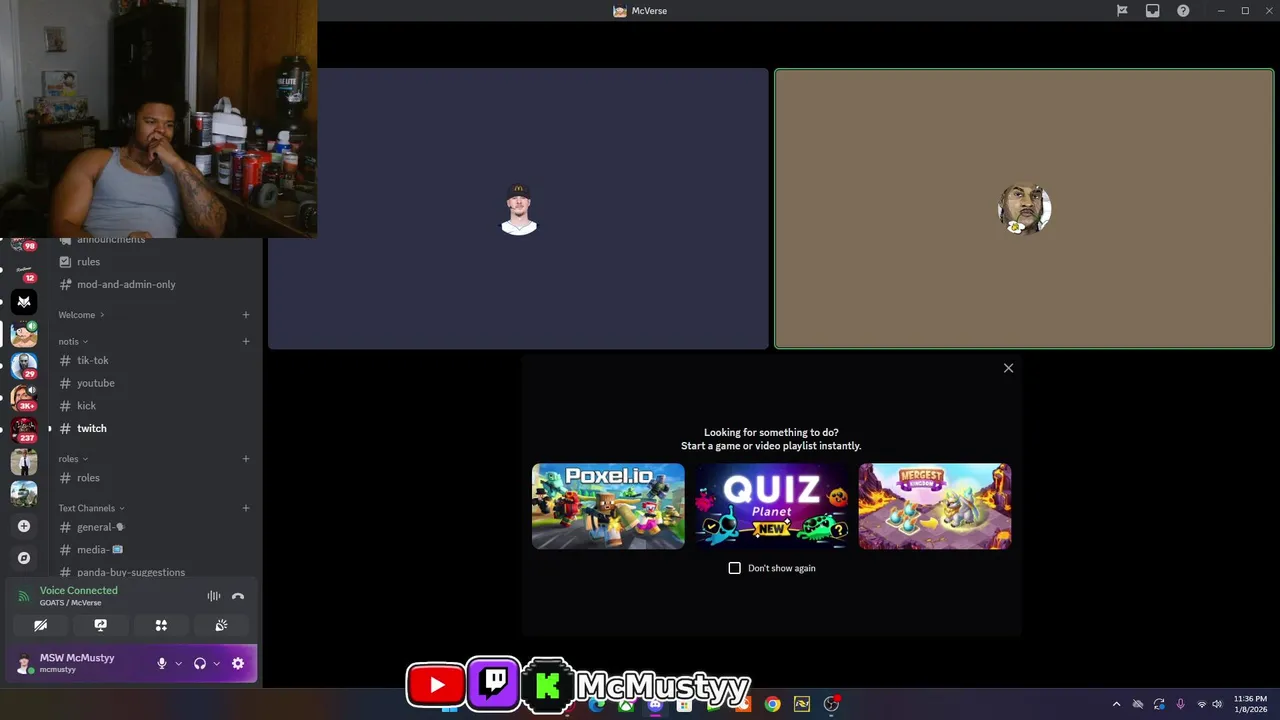Open volume control in system tray
The image size is (1280, 720).
pyautogui.click(x=1217, y=704)
